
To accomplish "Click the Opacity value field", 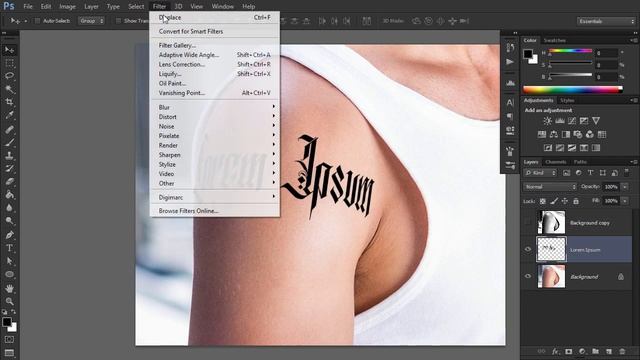I will click(x=611, y=187).
